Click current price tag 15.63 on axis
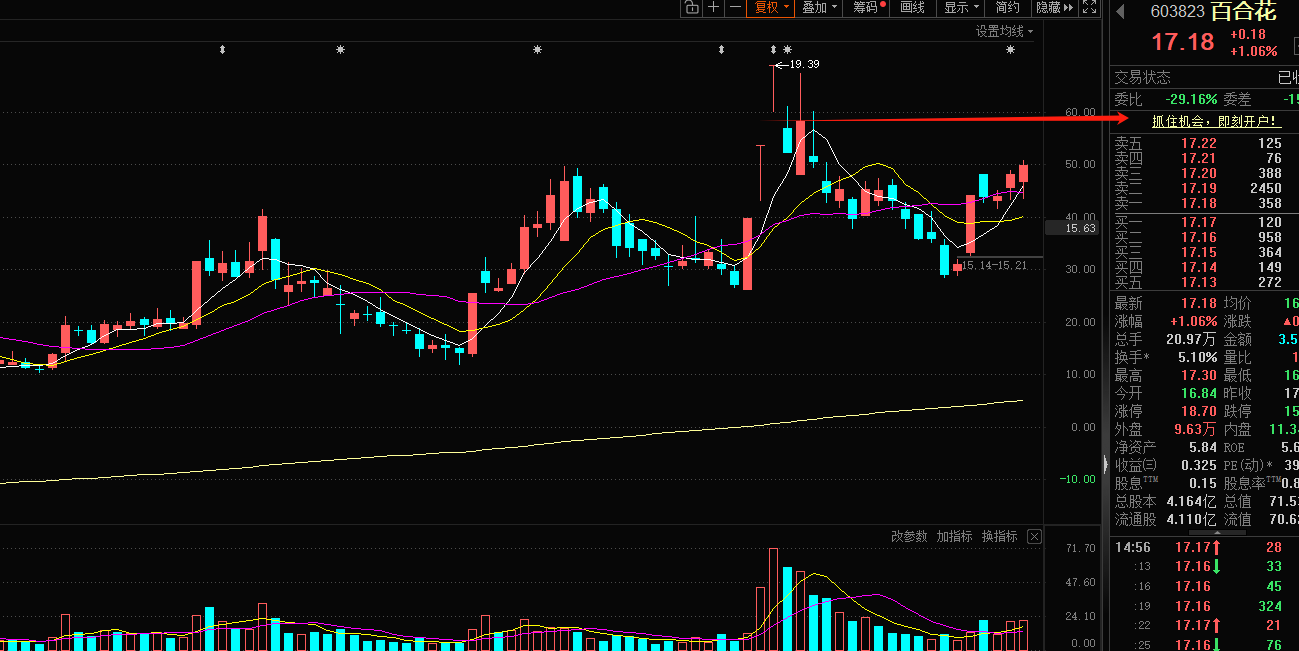1299x651 pixels. (x=1072, y=228)
